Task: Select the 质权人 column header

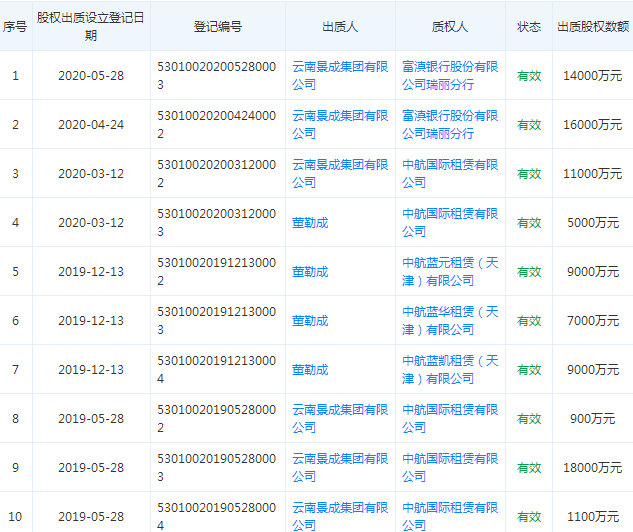Action: click(x=450, y=27)
